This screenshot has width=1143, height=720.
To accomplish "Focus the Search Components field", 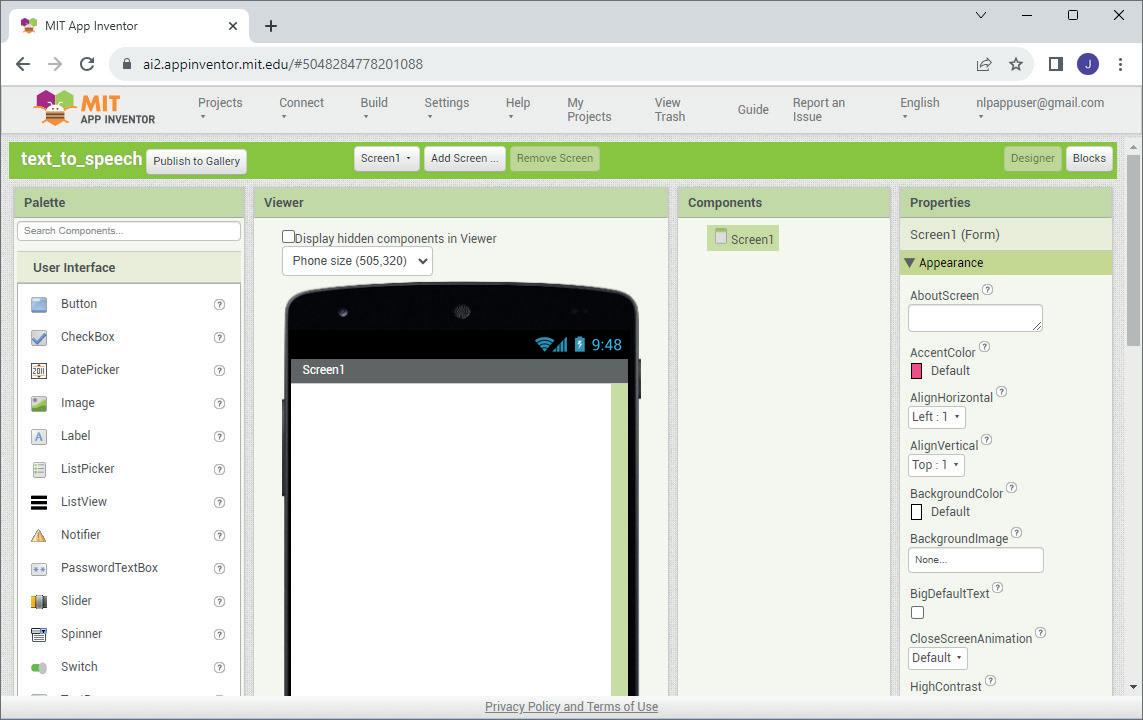I will 129,231.
